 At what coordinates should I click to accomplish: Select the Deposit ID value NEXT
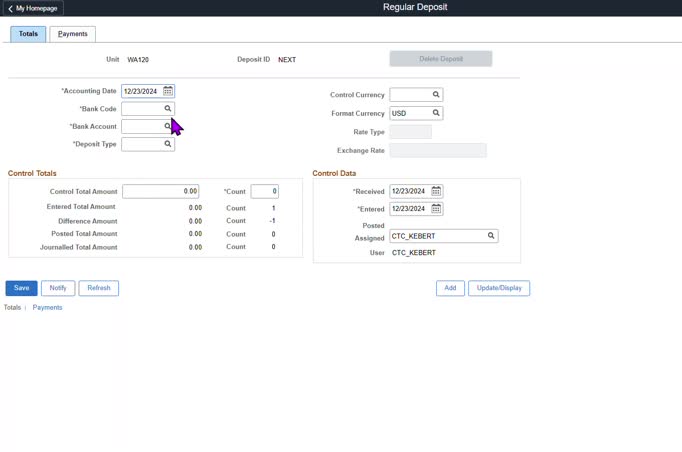pos(287,60)
